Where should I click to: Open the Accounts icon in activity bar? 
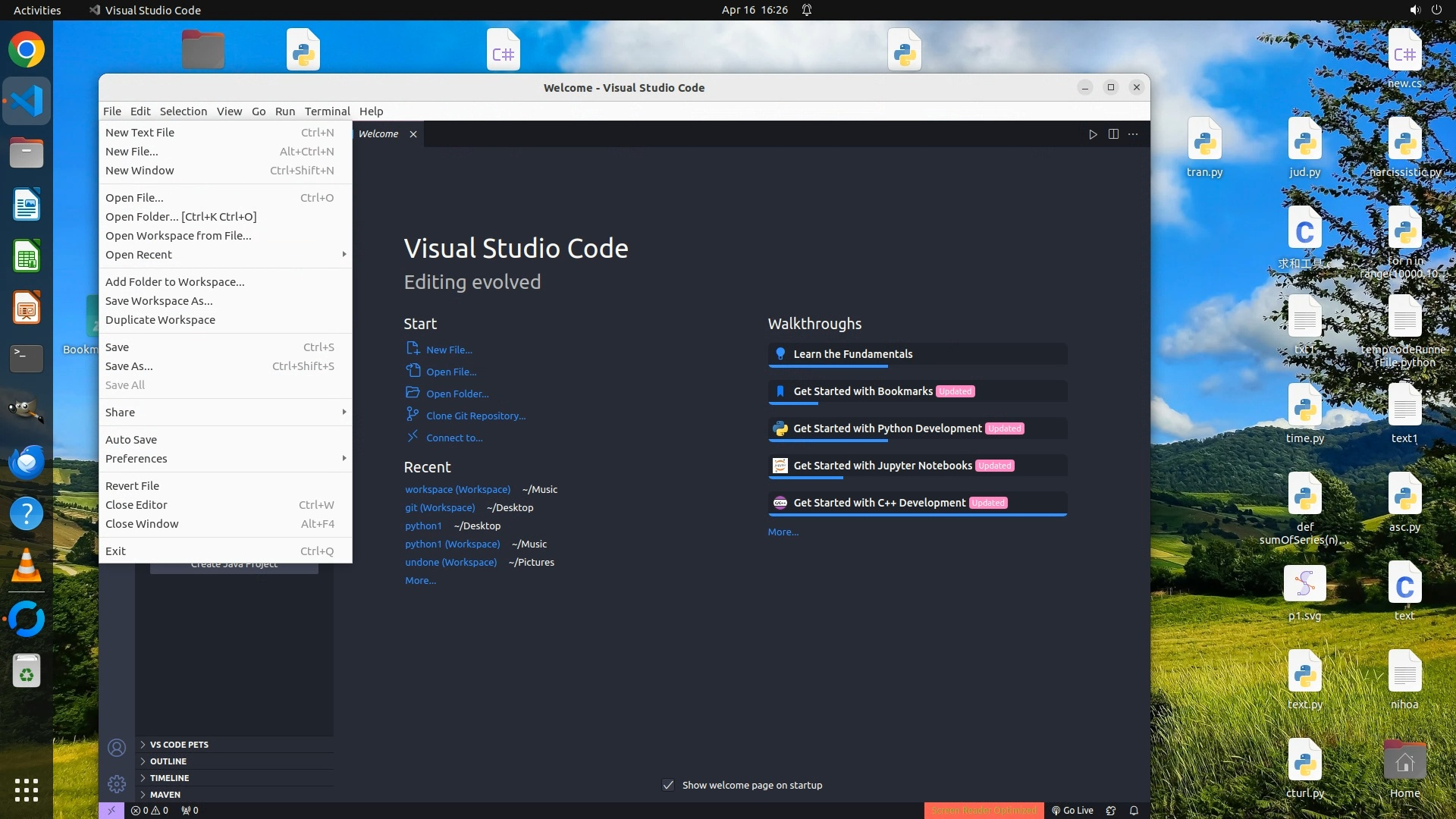coord(117,748)
